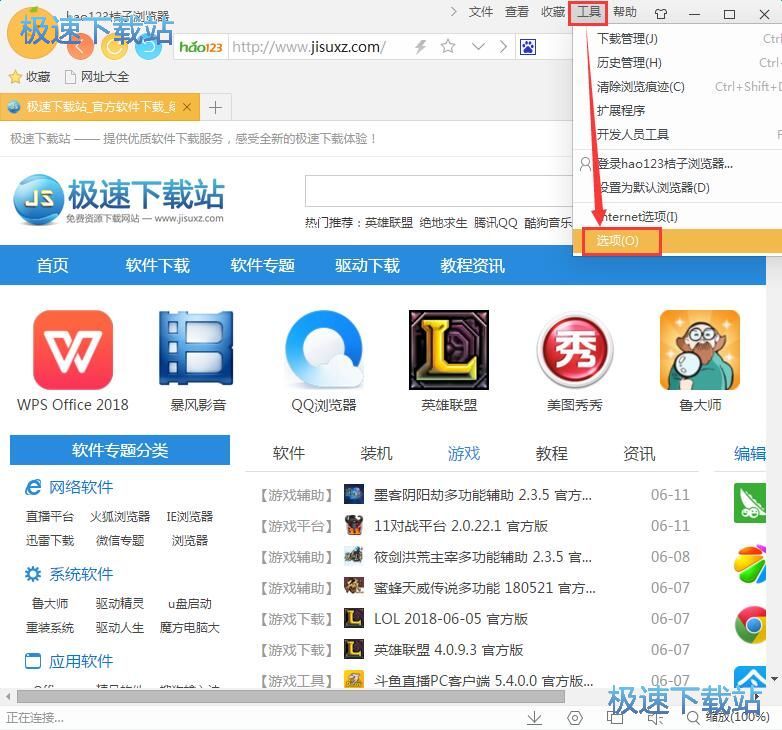Toggle the speaker mute icon in status bar
The height and width of the screenshot is (730, 782).
point(655,718)
